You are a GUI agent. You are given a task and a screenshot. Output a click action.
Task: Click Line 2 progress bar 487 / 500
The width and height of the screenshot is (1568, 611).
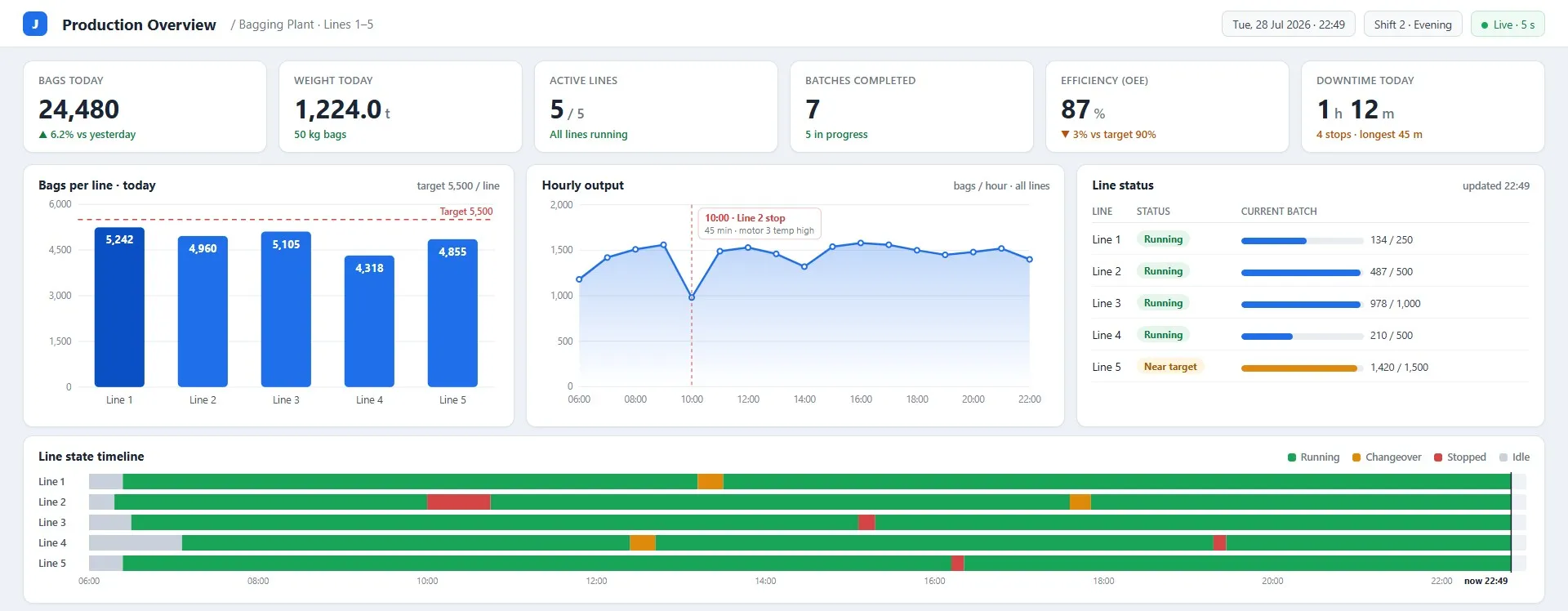coord(1301,273)
